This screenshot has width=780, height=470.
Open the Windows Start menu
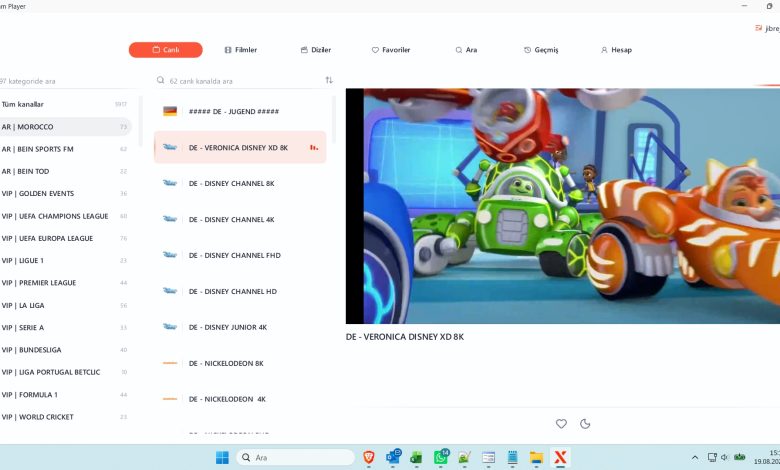[222, 458]
